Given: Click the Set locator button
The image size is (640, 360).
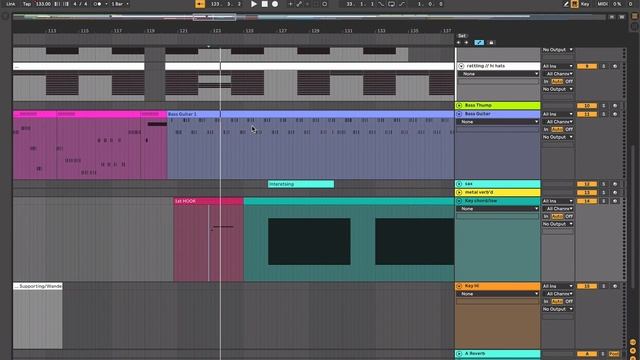Looking at the screenshot, I should (x=462, y=36).
